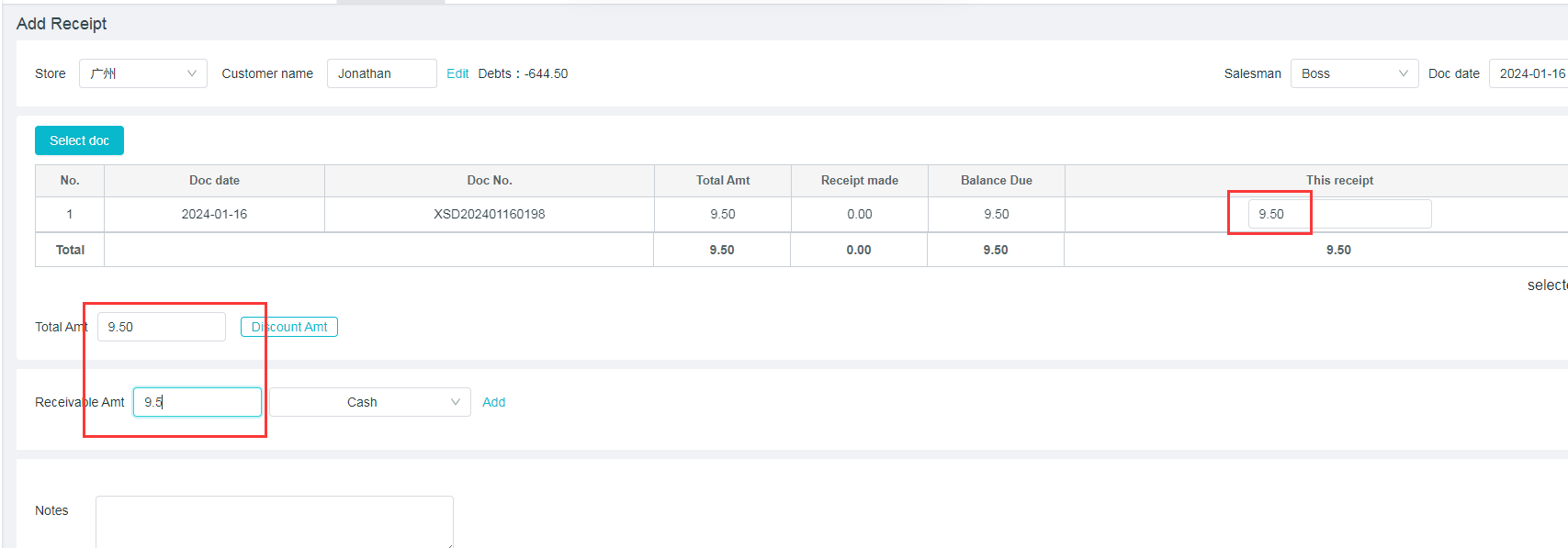The width and height of the screenshot is (1568, 548).
Task: Click the Doc No. column header
Action: tap(489, 181)
